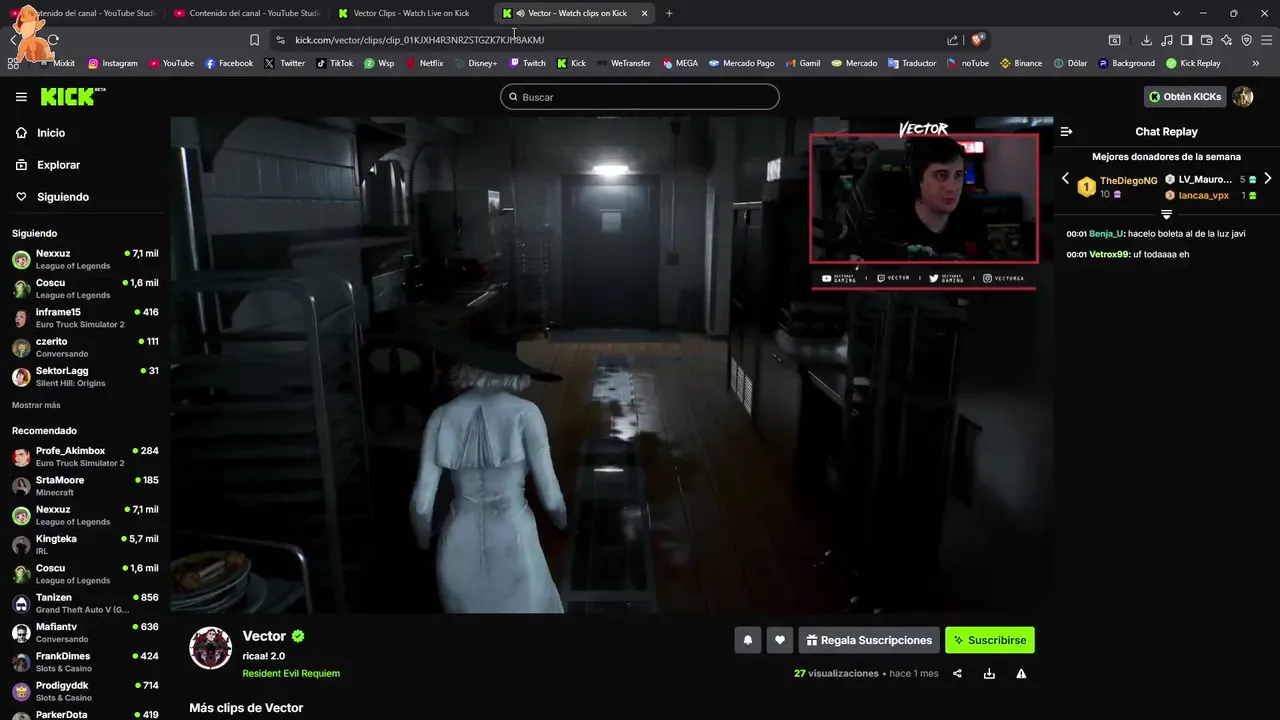
Task: Open czerito channel in the sidebar
Action: (x=85, y=347)
